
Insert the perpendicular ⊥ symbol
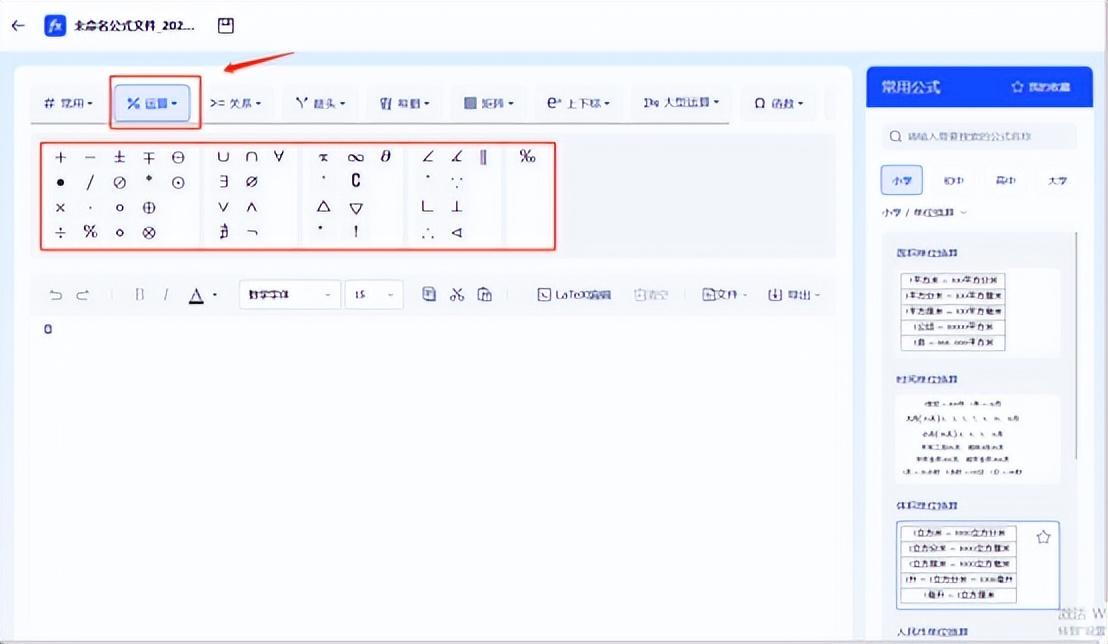tap(457, 206)
